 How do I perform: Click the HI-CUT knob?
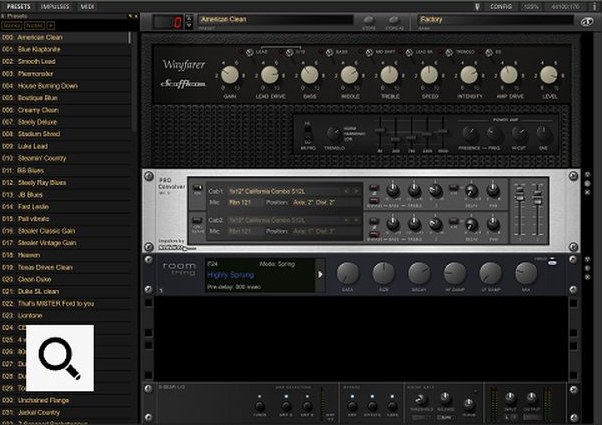[x=519, y=134]
